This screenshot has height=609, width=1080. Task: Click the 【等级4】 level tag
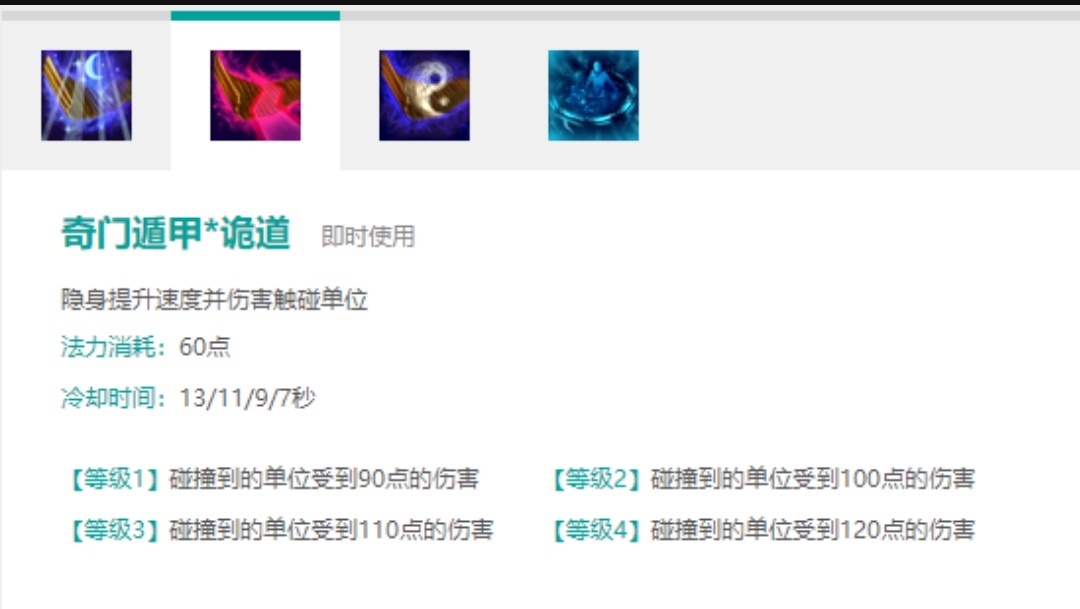click(597, 530)
